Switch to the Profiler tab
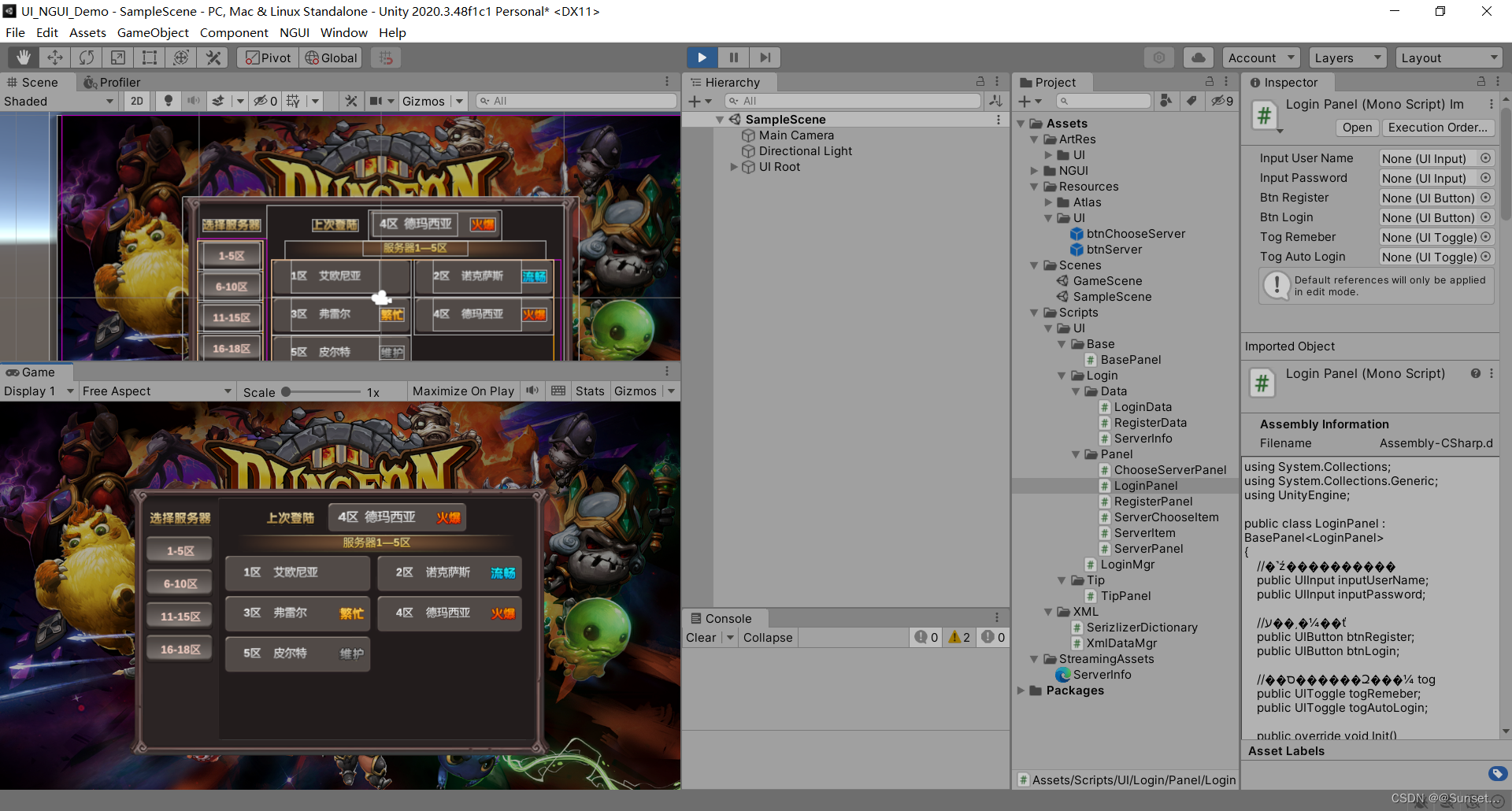This screenshot has width=1512, height=811. (x=112, y=82)
